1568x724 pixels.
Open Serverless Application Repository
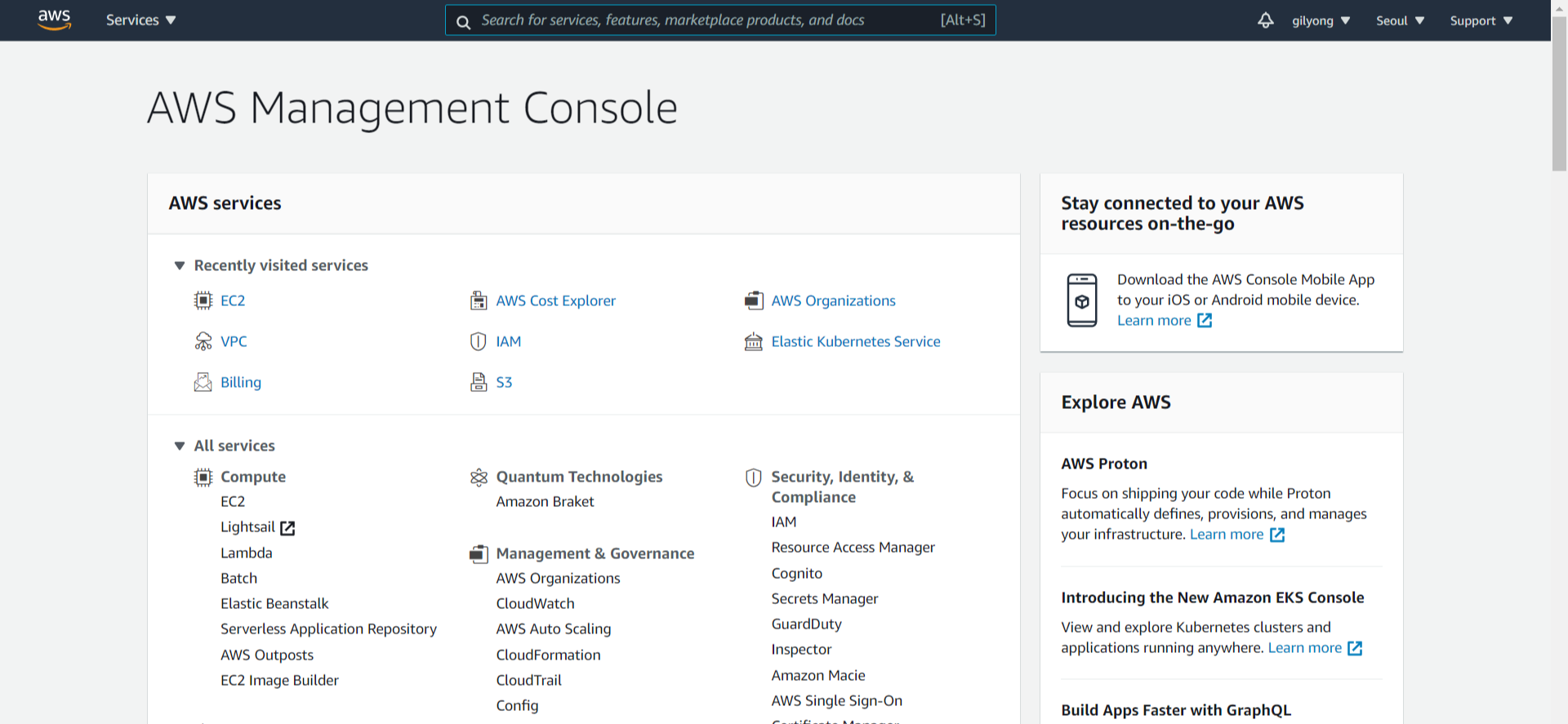(328, 629)
